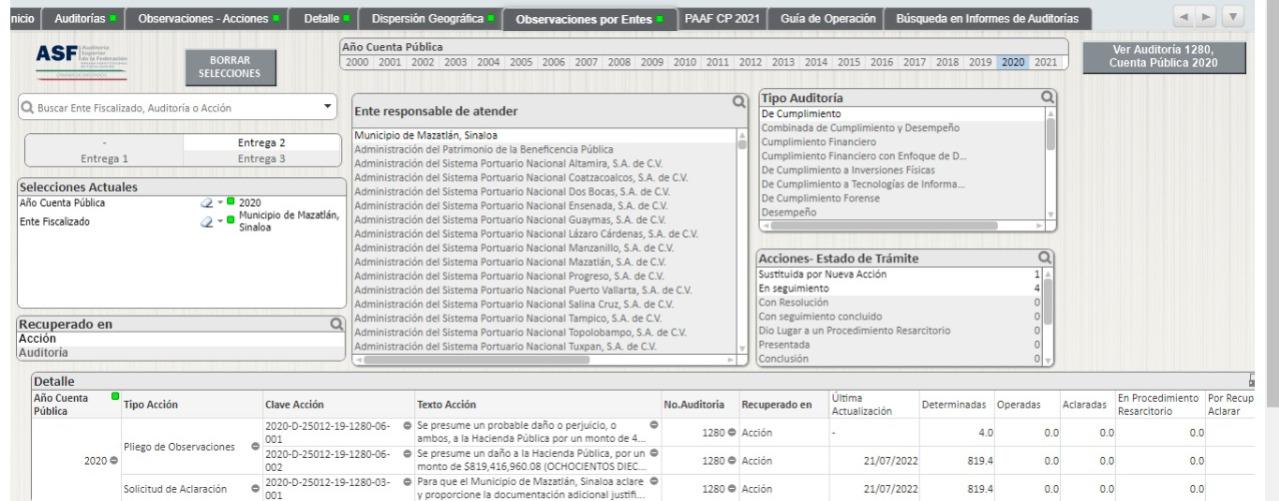The height and width of the screenshot is (501, 1279).
Task: Click magnifier in the Buscar Ente Fiscalizado box
Action: 27,107
